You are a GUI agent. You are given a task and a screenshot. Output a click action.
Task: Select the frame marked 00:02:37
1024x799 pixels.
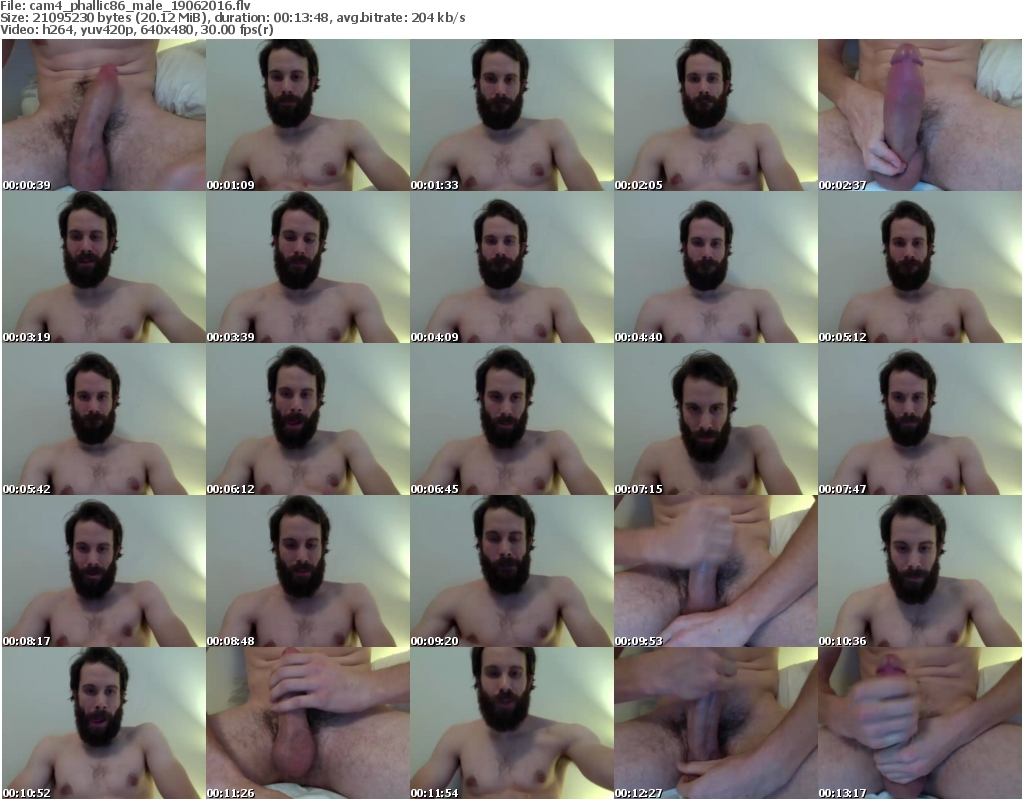click(920, 115)
